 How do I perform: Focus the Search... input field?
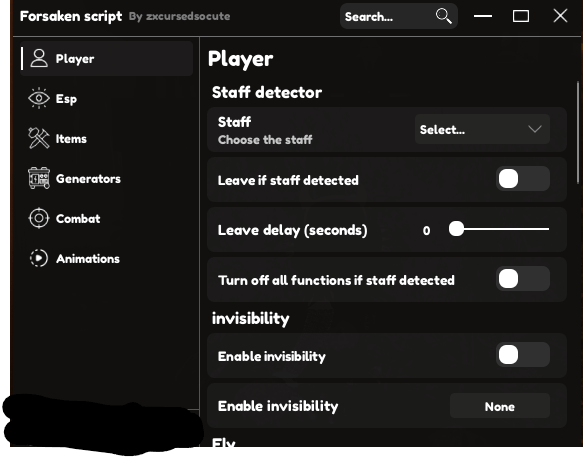[x=399, y=16]
